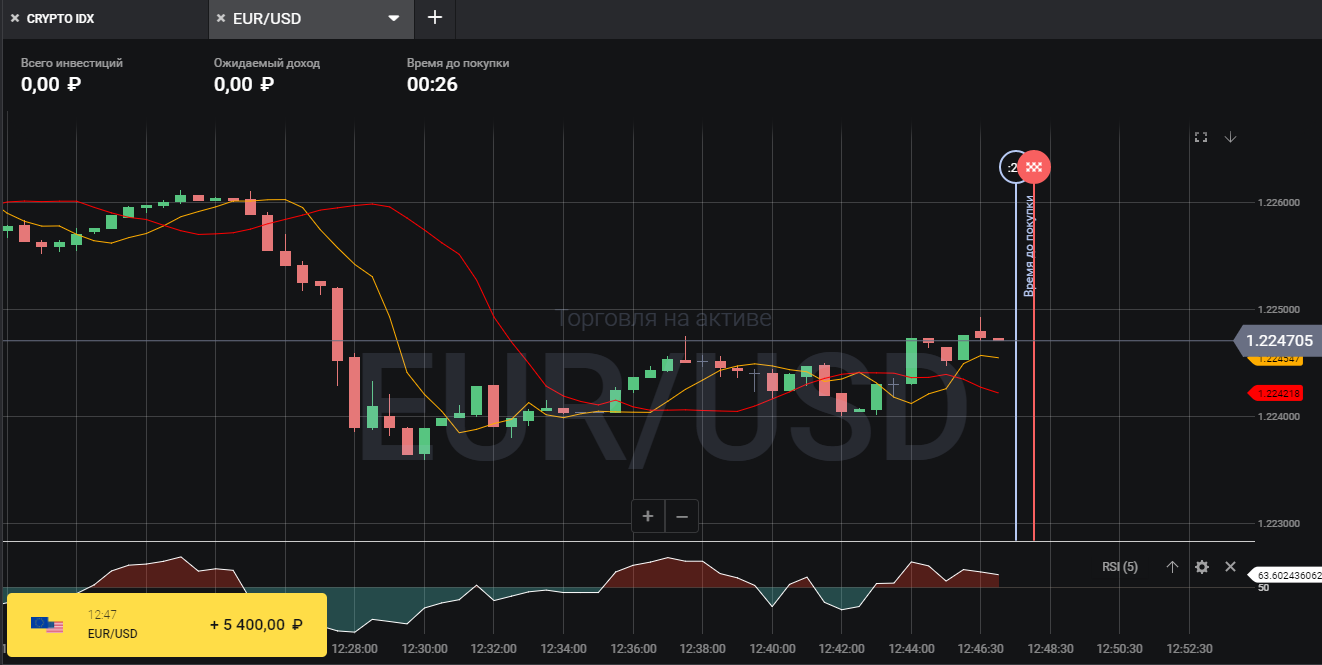This screenshot has width=1322, height=665.
Task: Zoom out the chart with minus button
Action: click(x=682, y=516)
